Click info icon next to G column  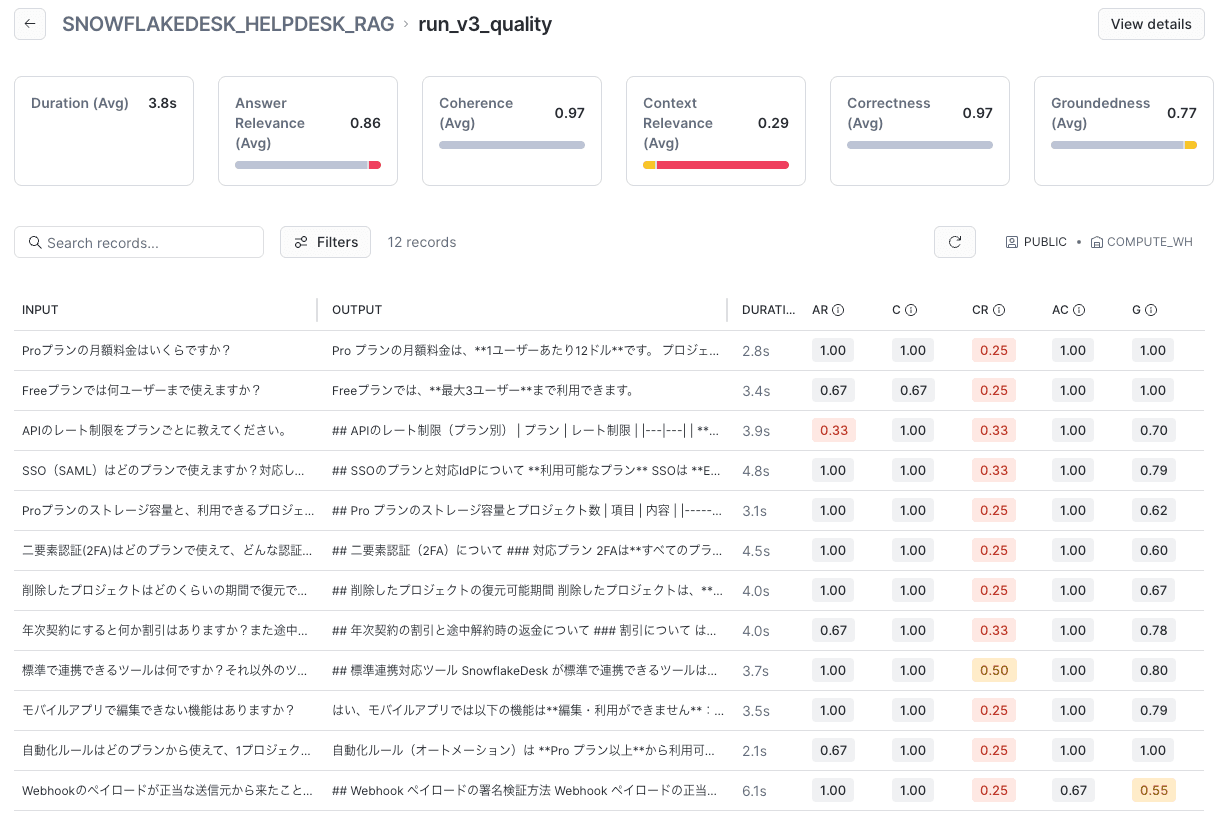coord(1151,310)
